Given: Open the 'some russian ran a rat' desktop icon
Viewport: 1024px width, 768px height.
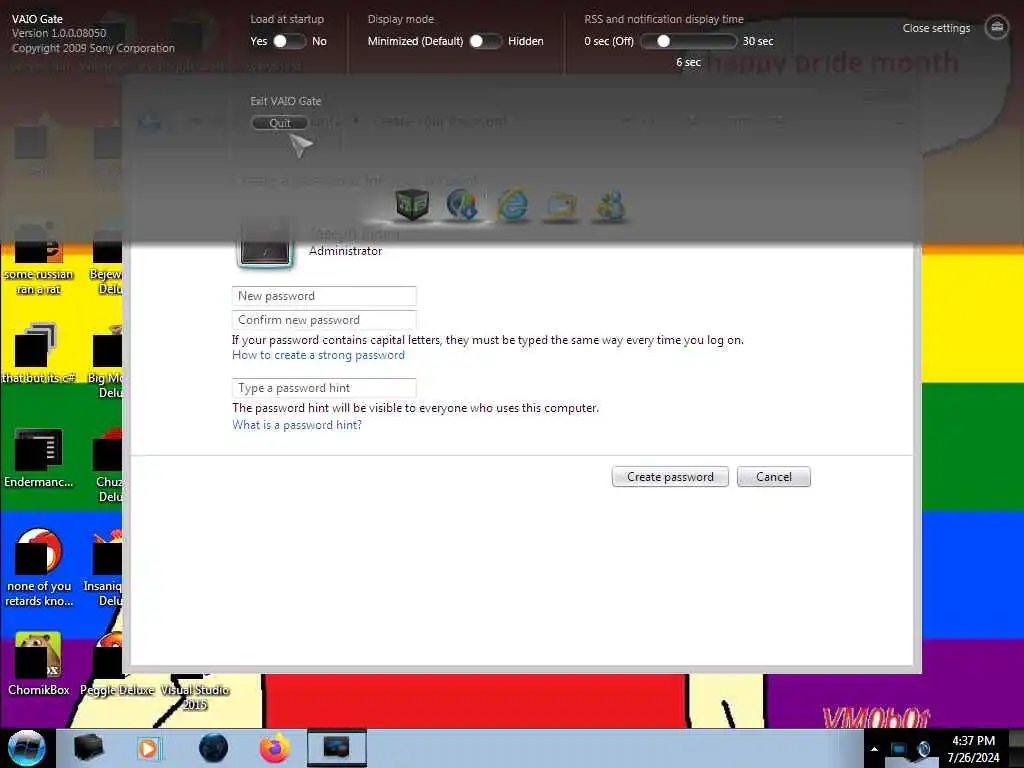Looking at the screenshot, I should point(39,260).
